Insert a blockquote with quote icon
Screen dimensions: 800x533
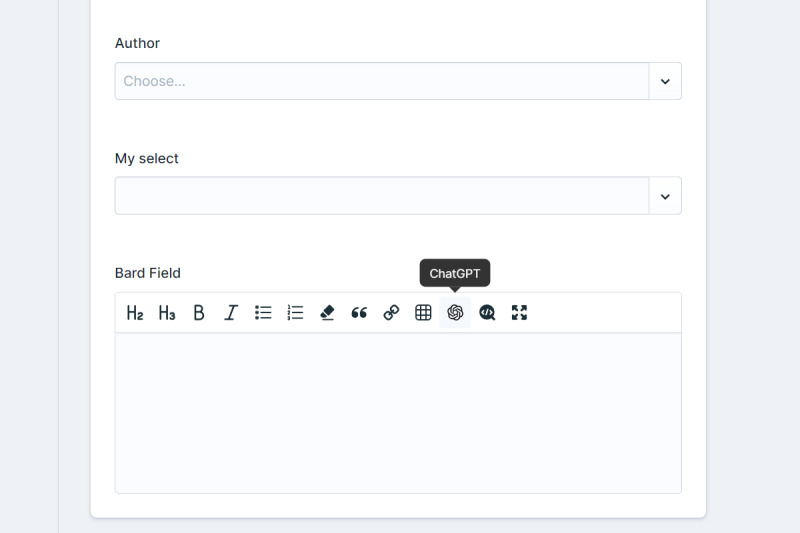[x=359, y=313]
